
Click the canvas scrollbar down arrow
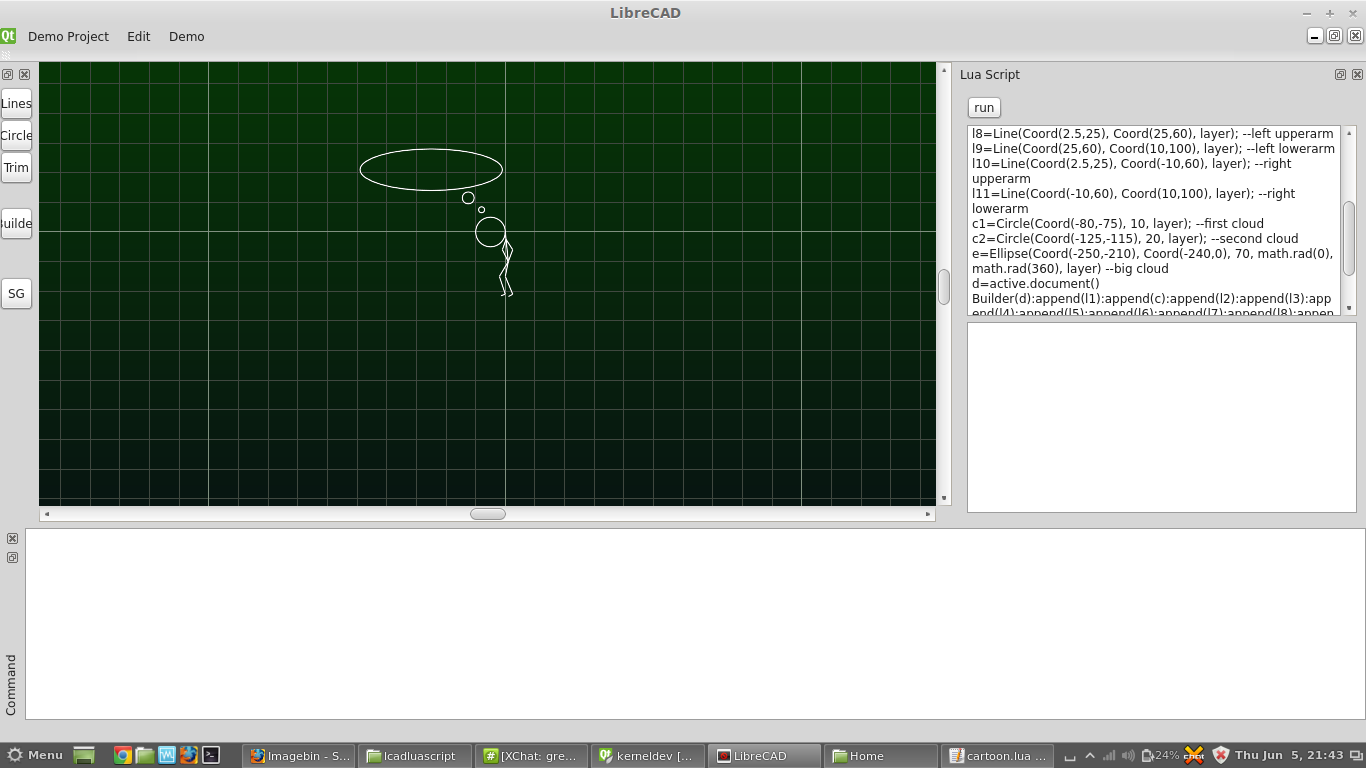943,498
